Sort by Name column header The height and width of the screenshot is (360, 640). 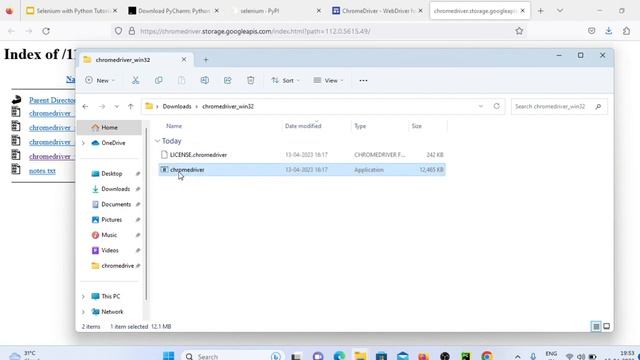(174, 126)
